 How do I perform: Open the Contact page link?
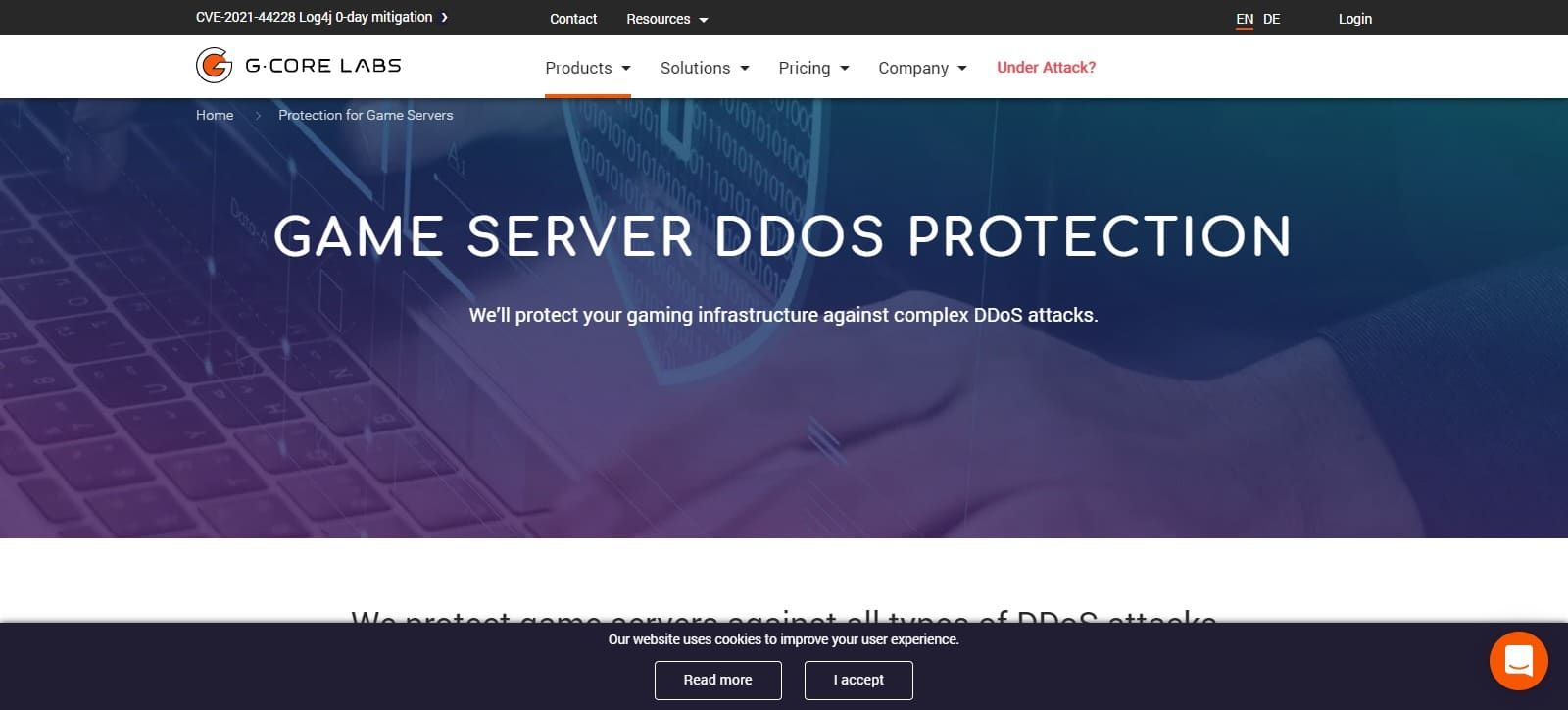[573, 19]
